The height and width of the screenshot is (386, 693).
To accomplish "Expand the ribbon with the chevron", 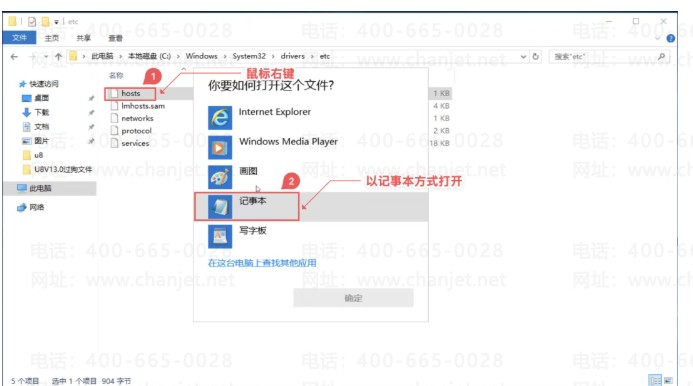I will (658, 38).
